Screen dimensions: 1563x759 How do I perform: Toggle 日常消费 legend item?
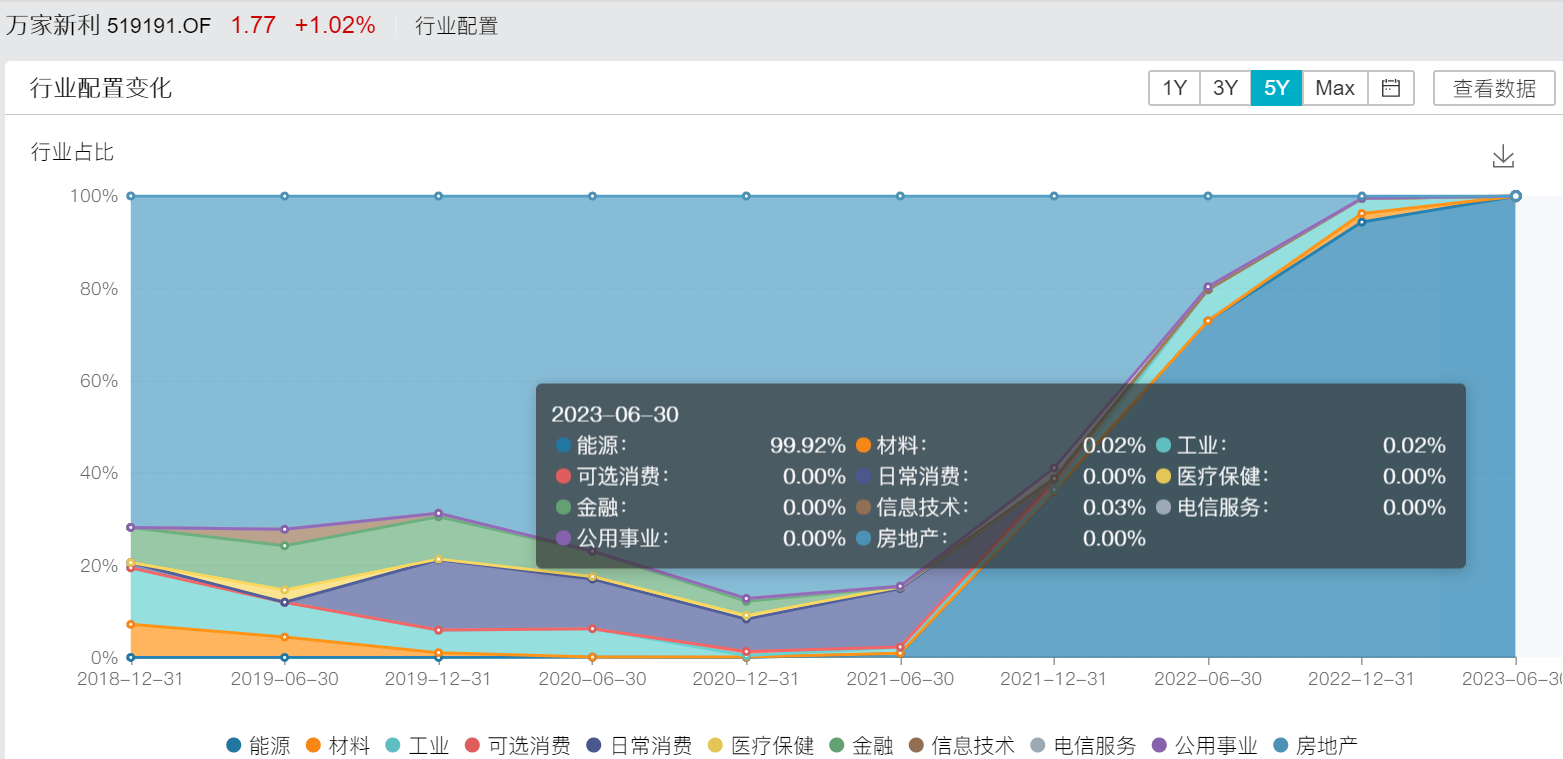pyautogui.click(x=639, y=745)
